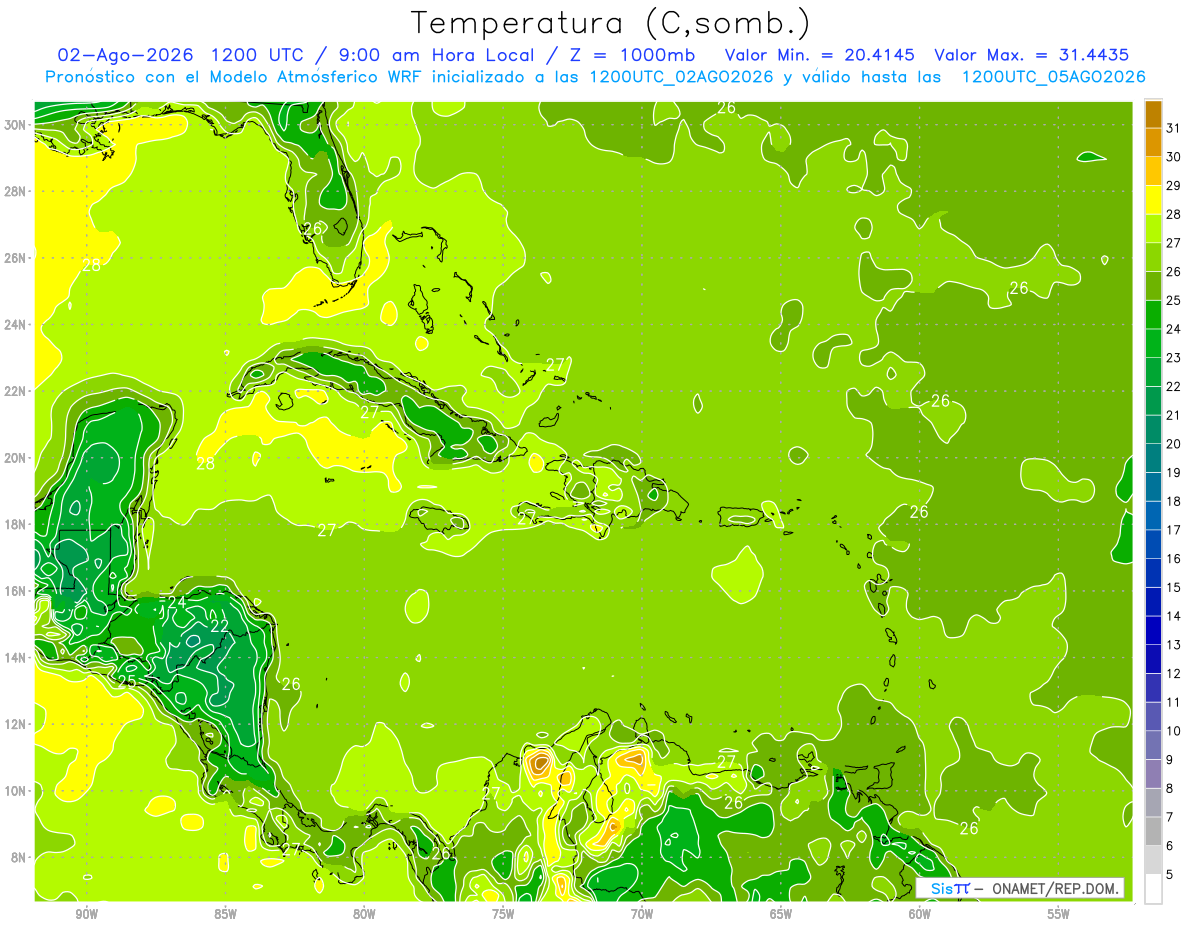Click the 65W longitude axis label
The width and height of the screenshot is (1200, 927).
coord(781,914)
